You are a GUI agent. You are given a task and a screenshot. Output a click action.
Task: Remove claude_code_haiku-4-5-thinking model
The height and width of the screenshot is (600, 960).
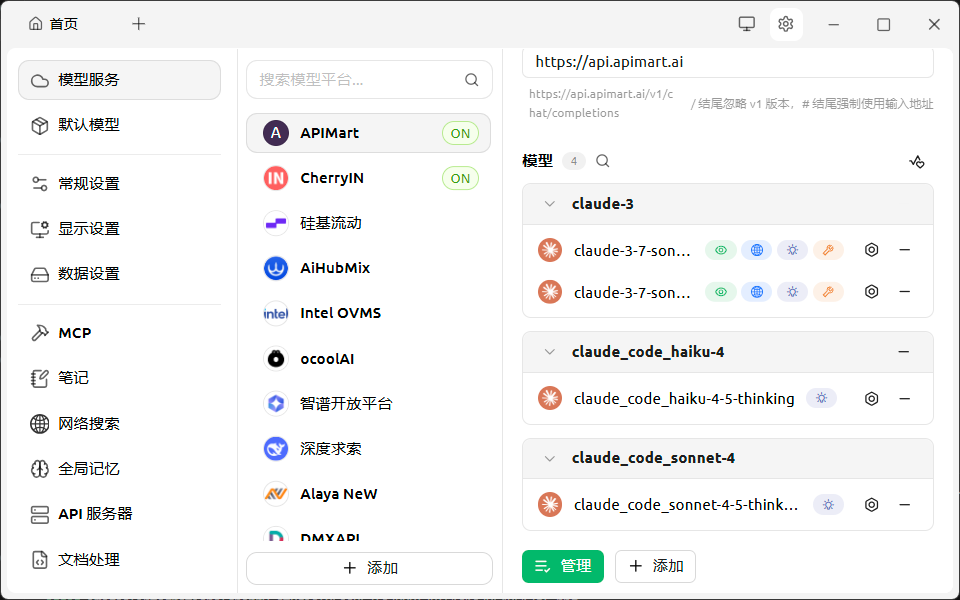click(x=904, y=399)
